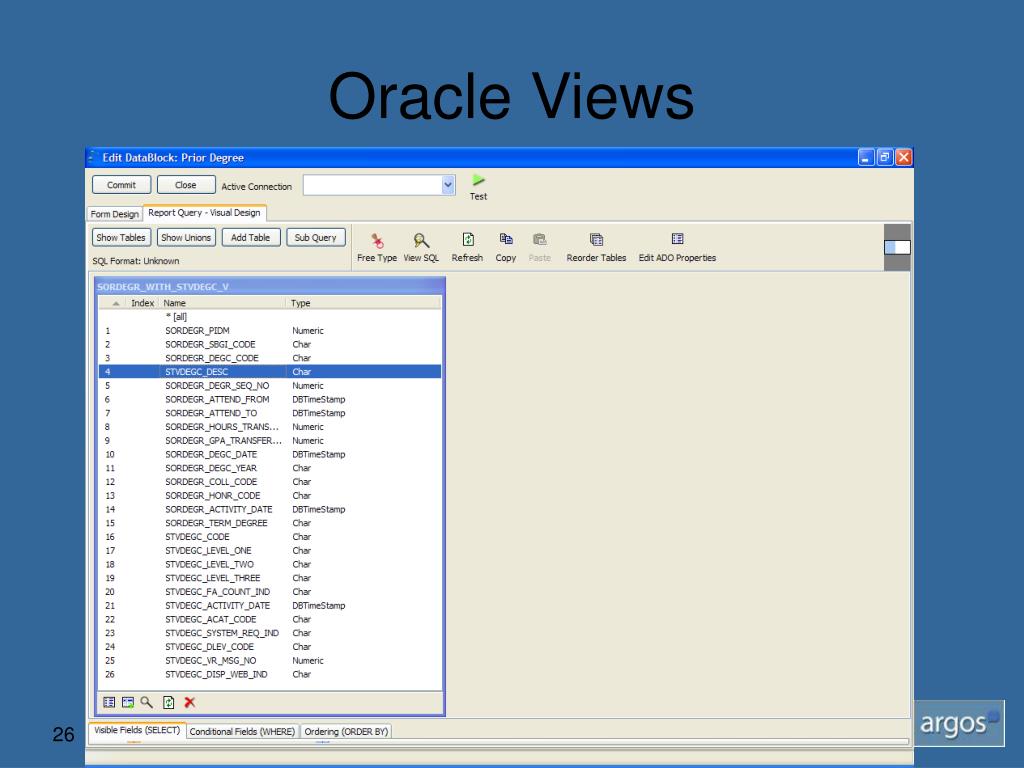Open Edit ADO Properties icon
This screenshot has height=768, width=1024.
pos(677,239)
